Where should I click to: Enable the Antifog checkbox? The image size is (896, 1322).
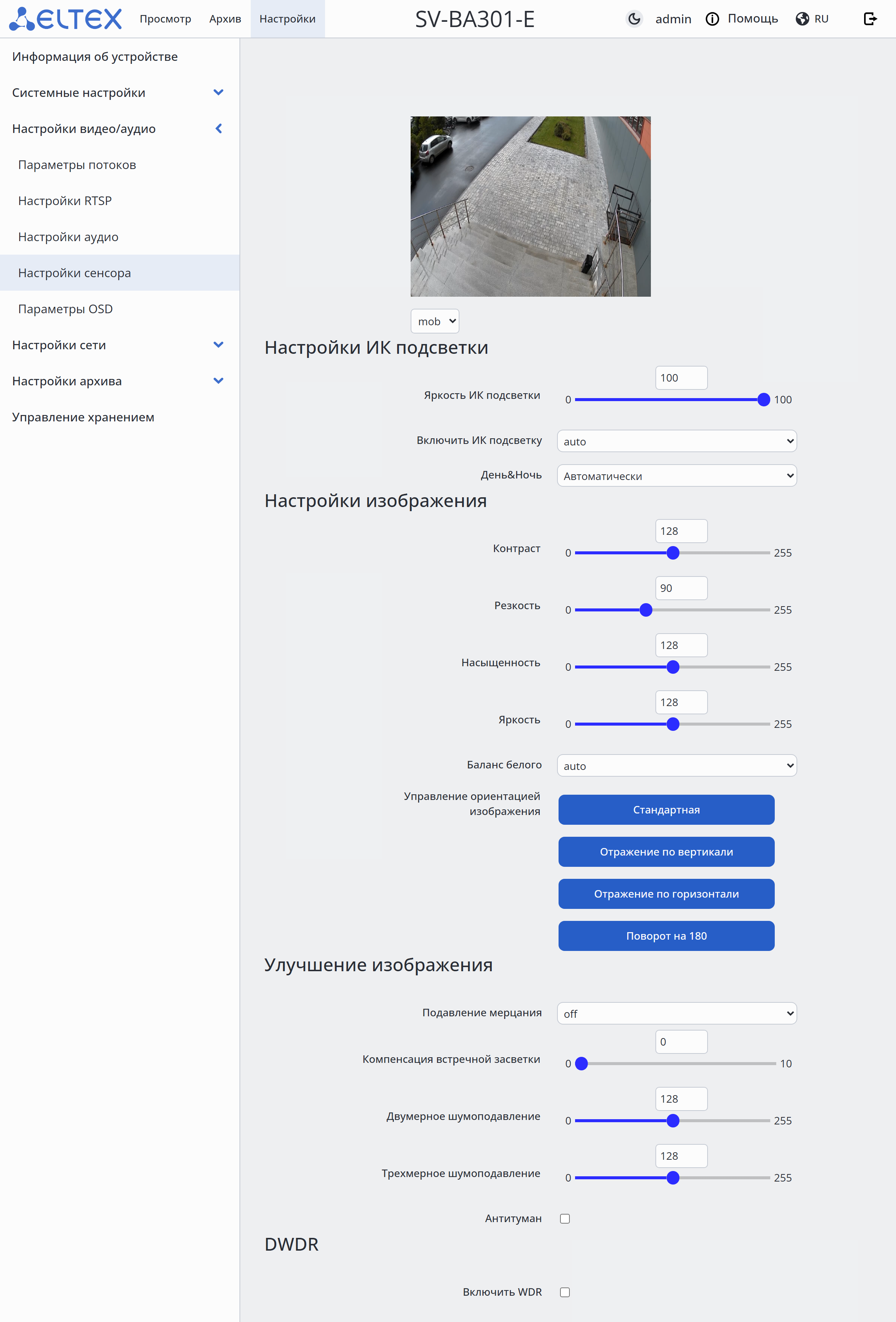565,1218
